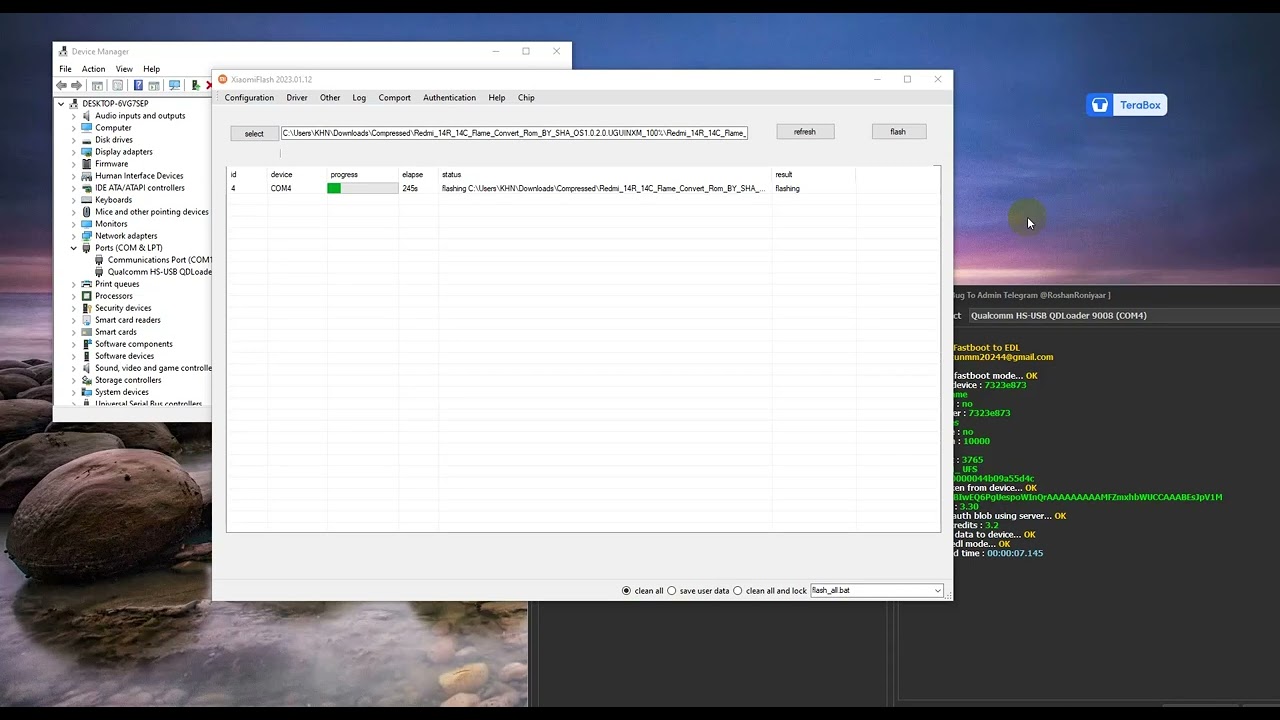Click the Processors chip icon

tap(87, 296)
